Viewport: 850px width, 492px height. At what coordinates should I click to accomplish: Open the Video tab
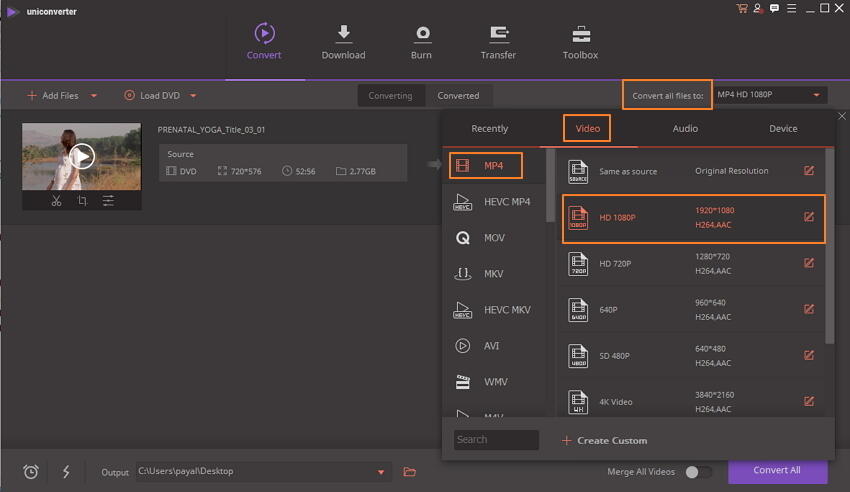pos(588,128)
